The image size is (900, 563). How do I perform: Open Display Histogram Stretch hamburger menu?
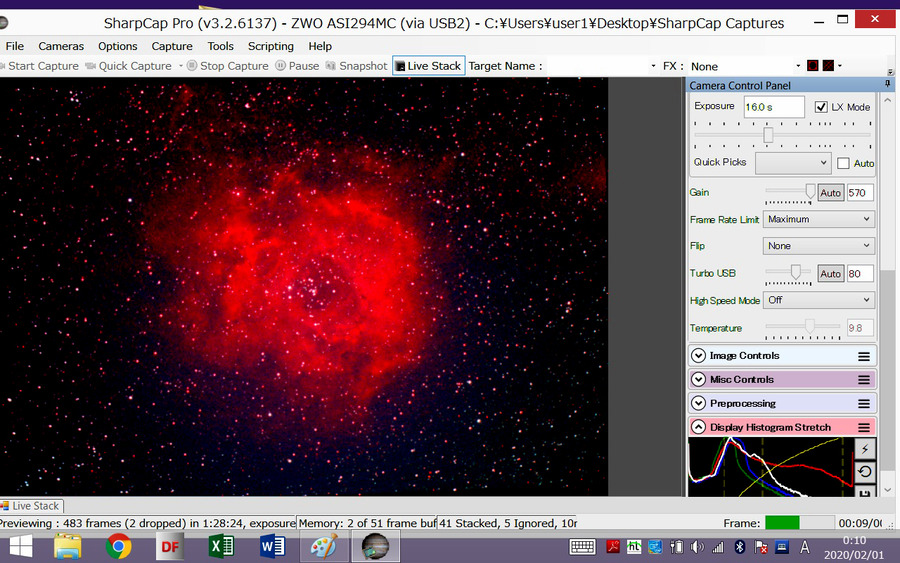[x=864, y=428]
